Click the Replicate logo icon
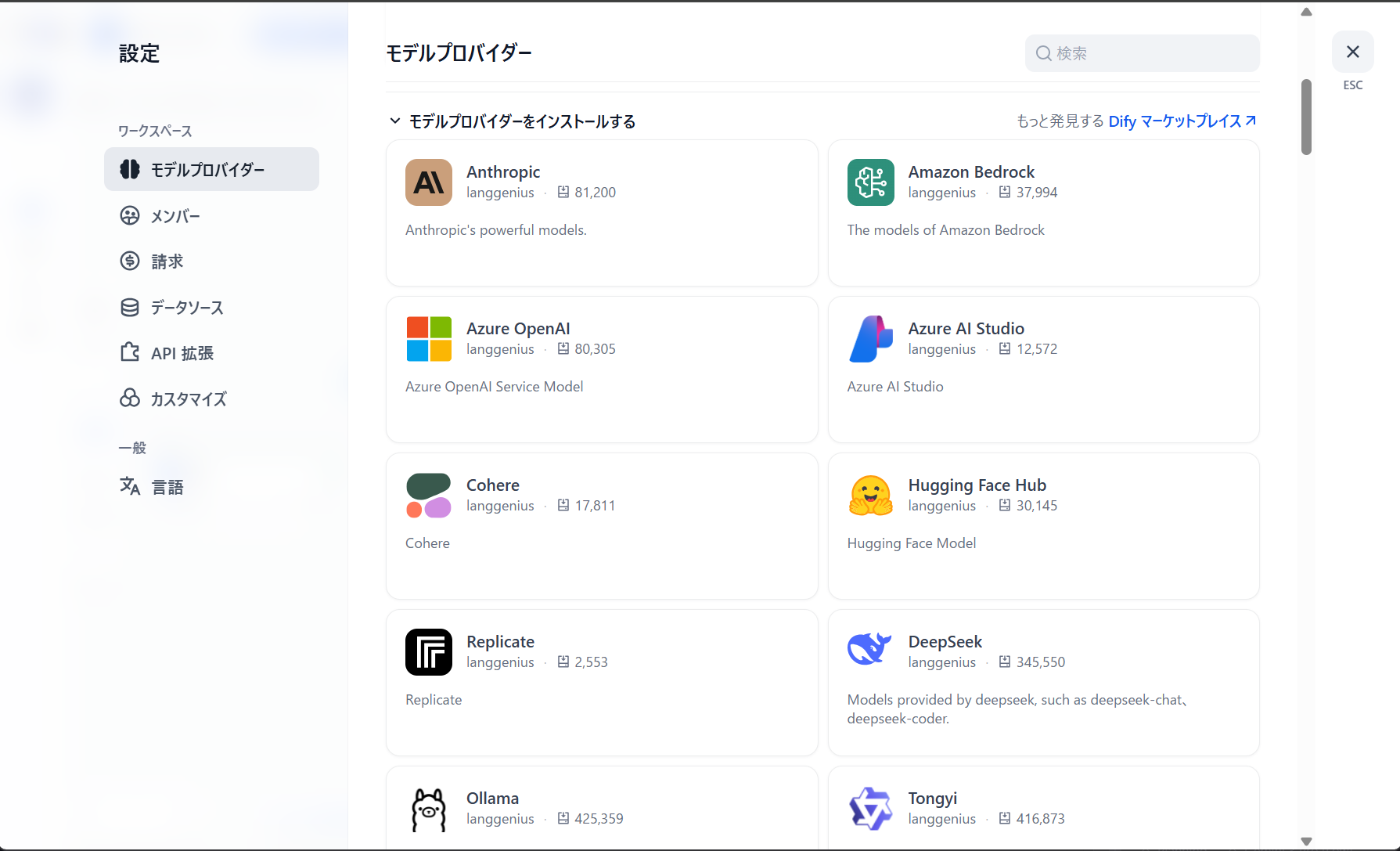 point(429,652)
